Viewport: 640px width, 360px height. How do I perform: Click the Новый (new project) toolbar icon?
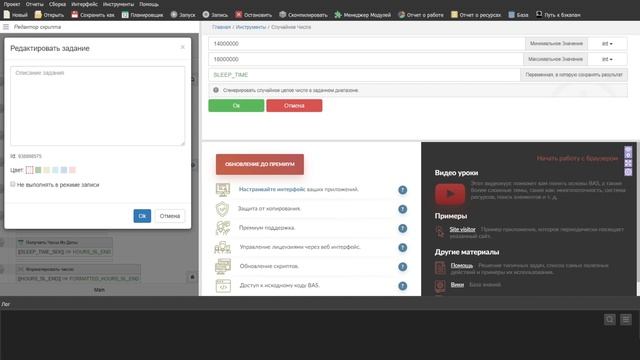(x=7, y=15)
